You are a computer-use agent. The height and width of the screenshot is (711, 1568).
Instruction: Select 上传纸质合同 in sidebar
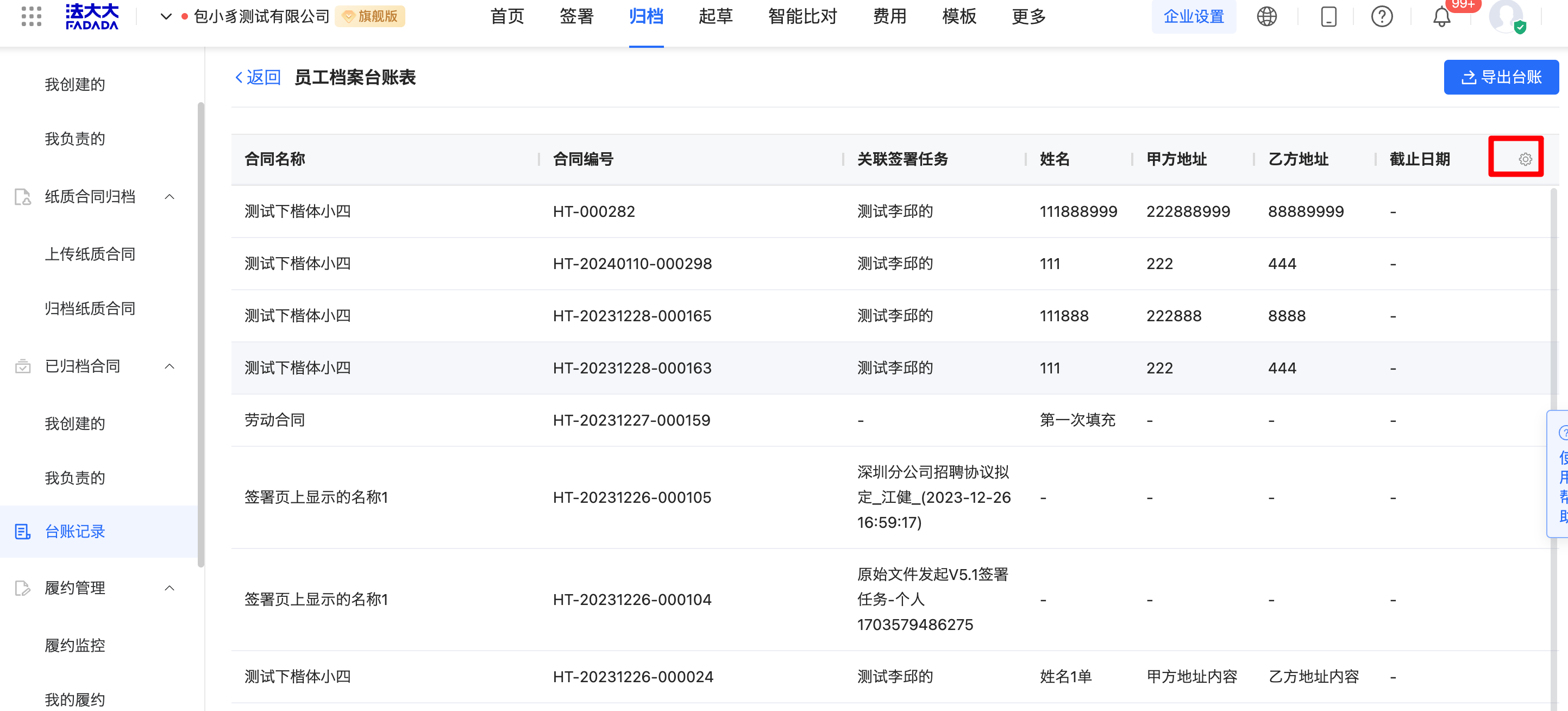coord(90,254)
